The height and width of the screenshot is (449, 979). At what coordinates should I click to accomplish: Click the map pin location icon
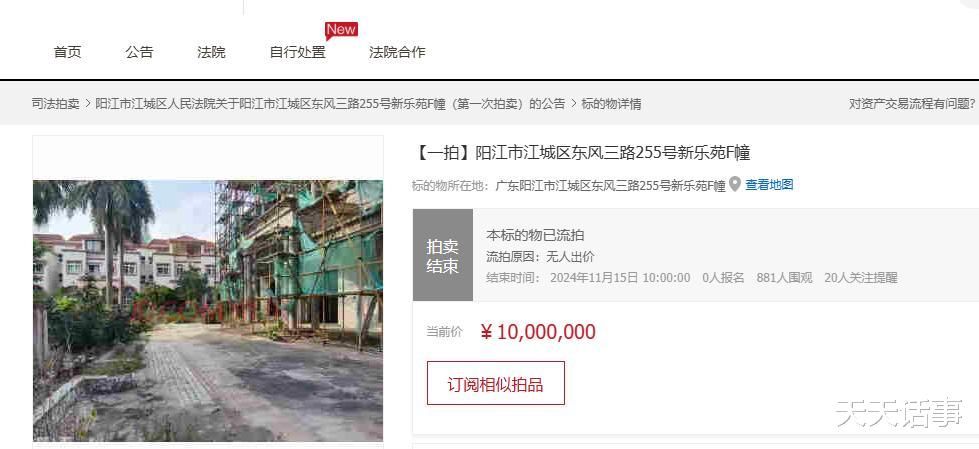pyautogui.click(x=735, y=184)
